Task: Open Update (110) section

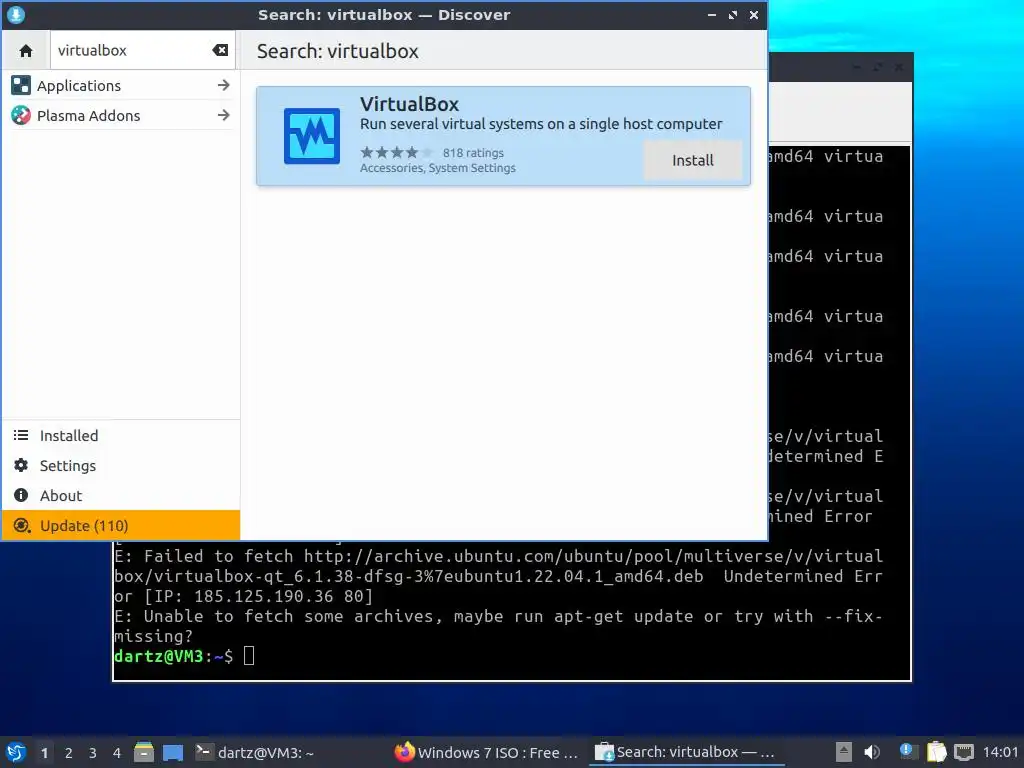Action: click(x=121, y=526)
